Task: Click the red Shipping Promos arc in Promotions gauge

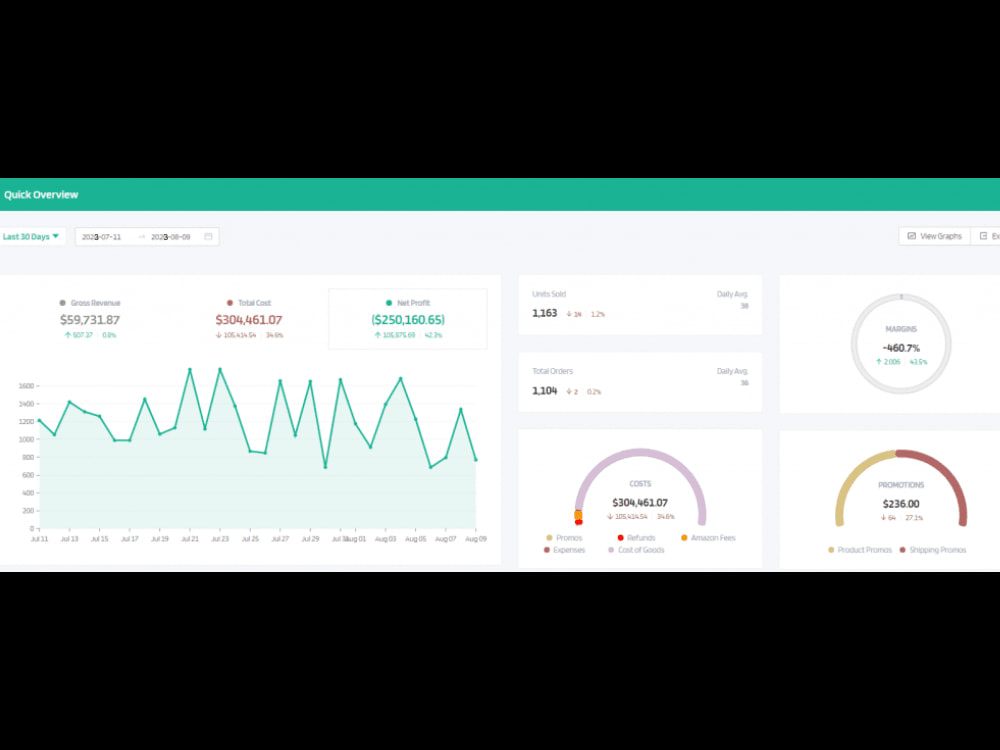Action: point(950,478)
